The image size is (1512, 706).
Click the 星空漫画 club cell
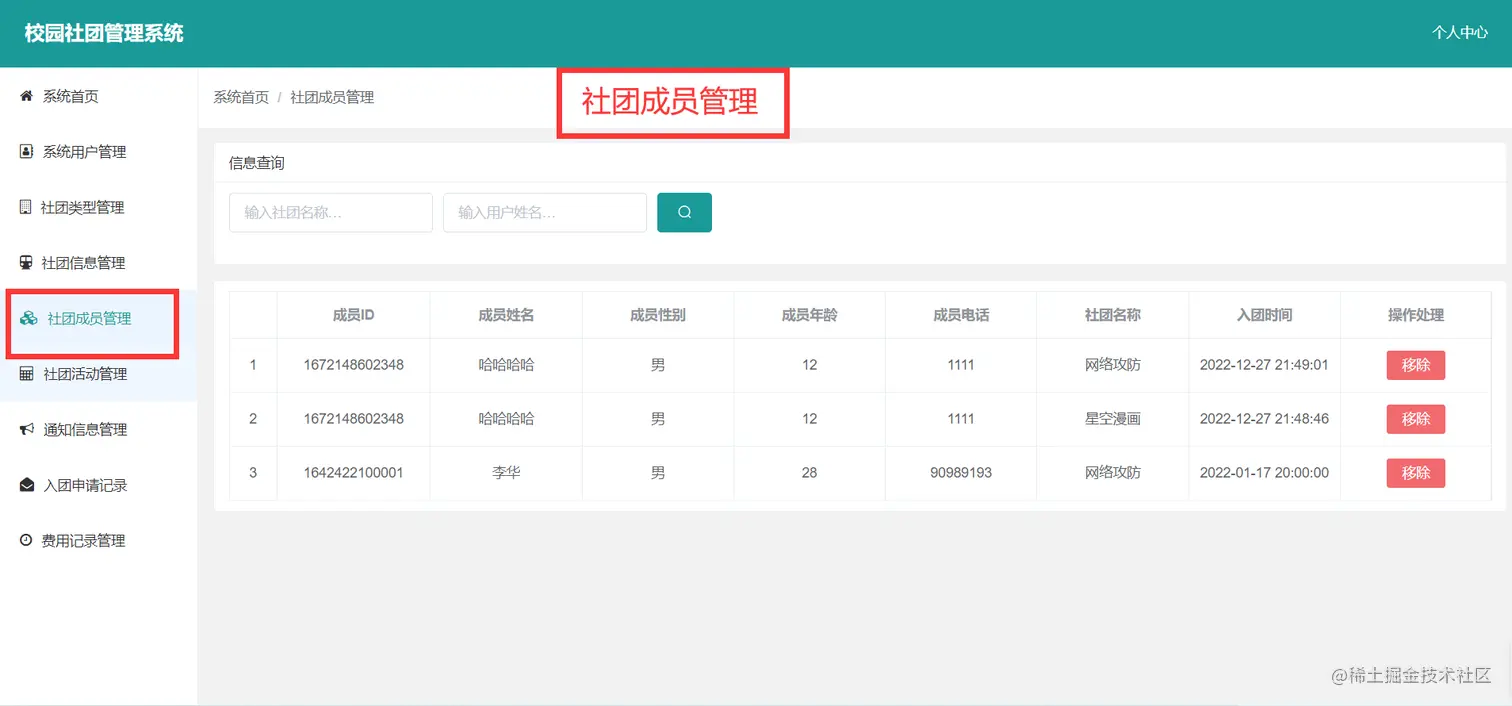point(1113,419)
